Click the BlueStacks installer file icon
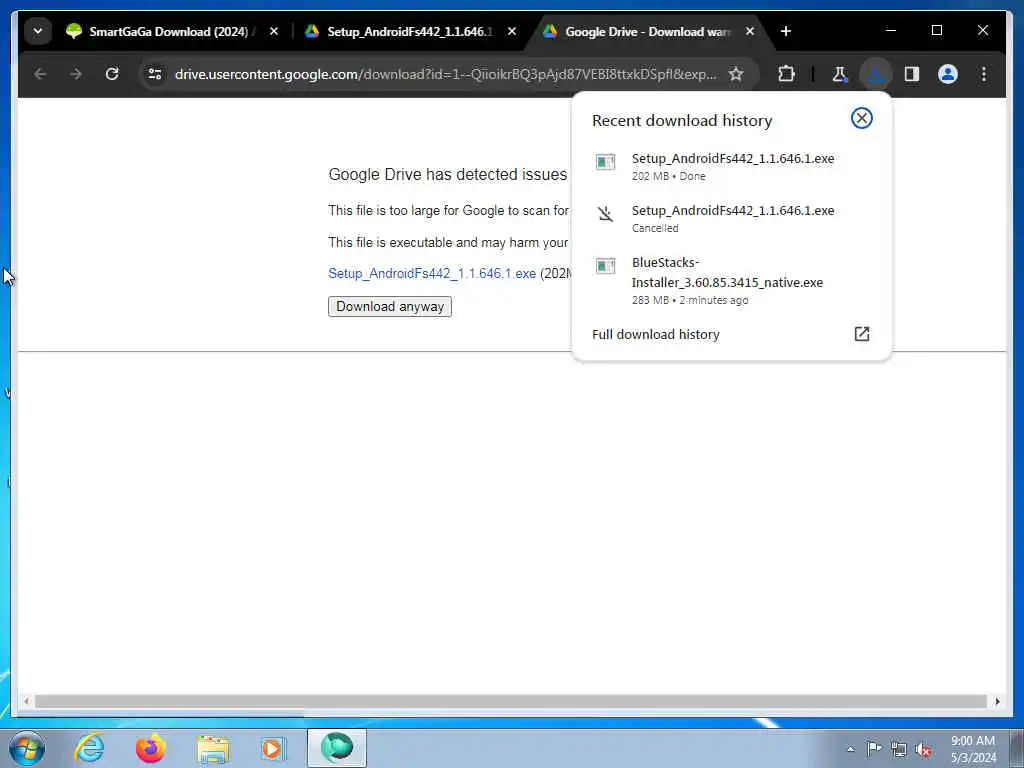The width and height of the screenshot is (1024, 768). [x=605, y=266]
